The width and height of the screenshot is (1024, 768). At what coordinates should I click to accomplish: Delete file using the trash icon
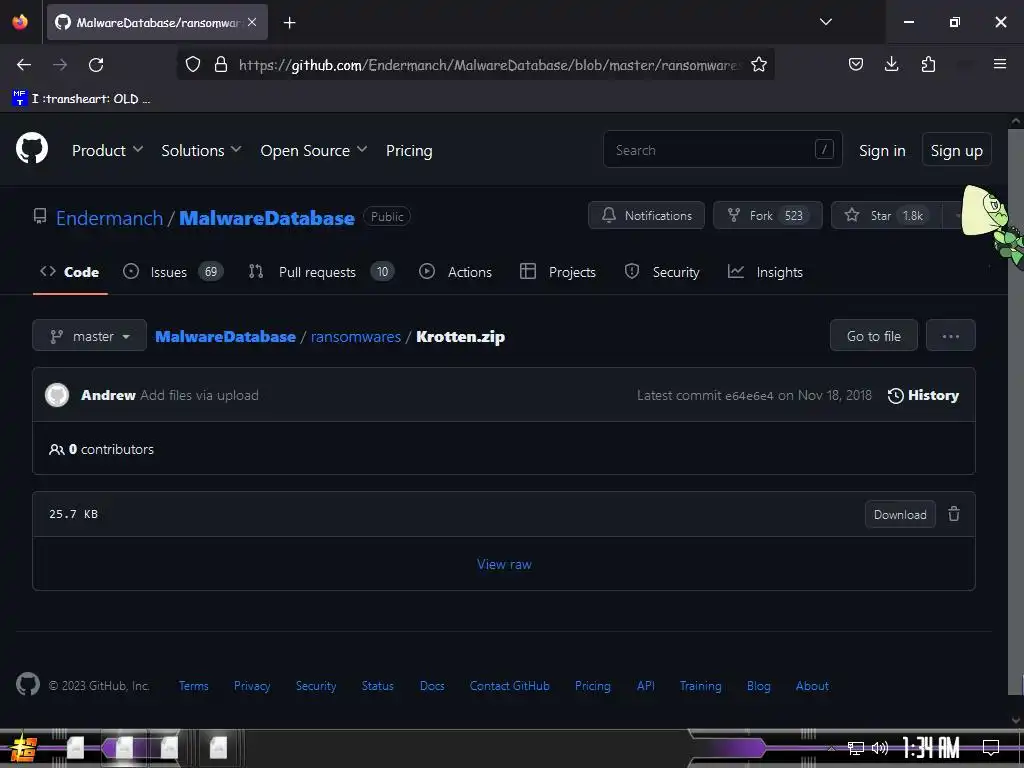pyautogui.click(x=953, y=514)
